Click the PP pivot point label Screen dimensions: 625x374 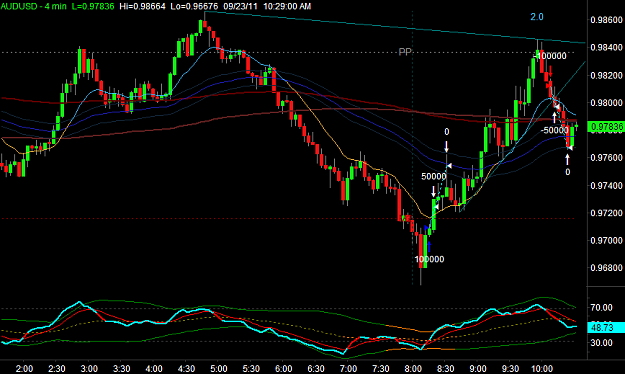coord(405,52)
